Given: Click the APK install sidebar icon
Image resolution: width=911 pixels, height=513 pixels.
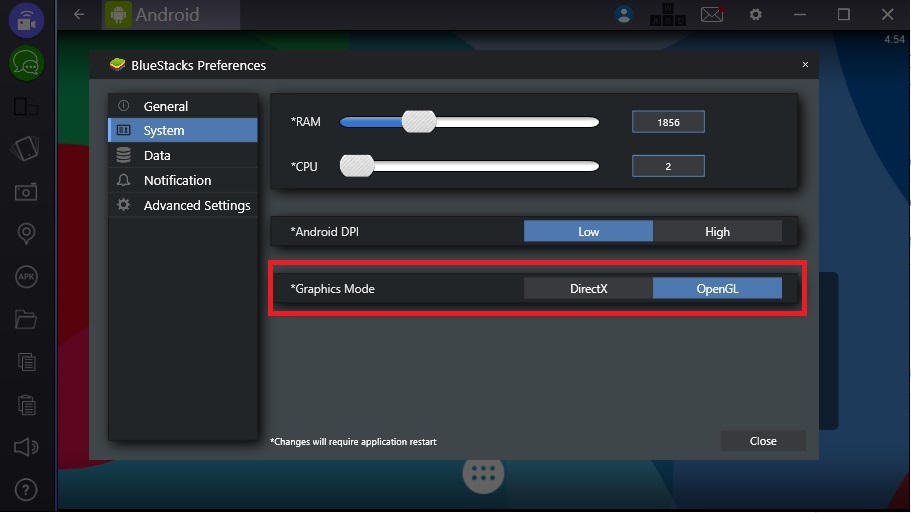Looking at the screenshot, I should tap(26, 277).
